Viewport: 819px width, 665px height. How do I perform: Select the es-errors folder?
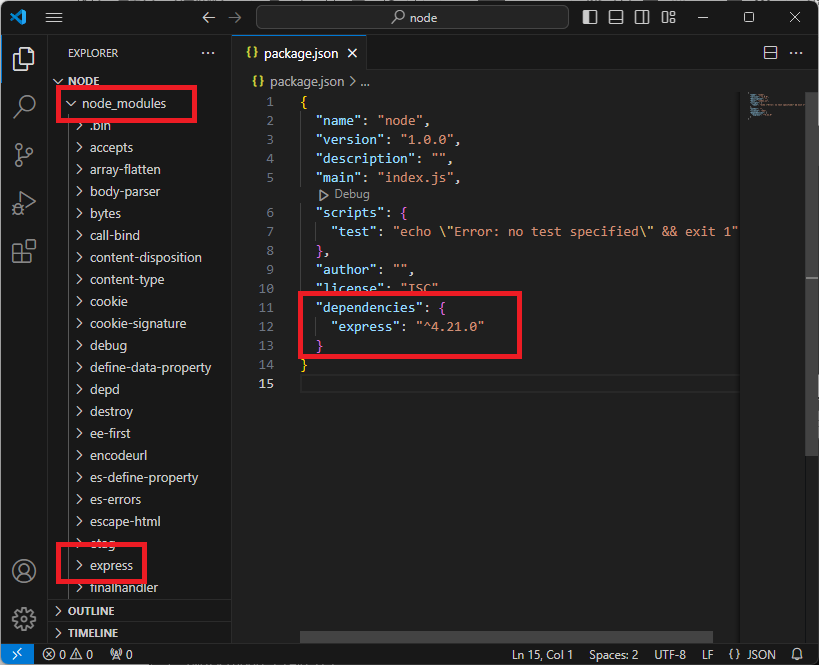tap(115, 499)
